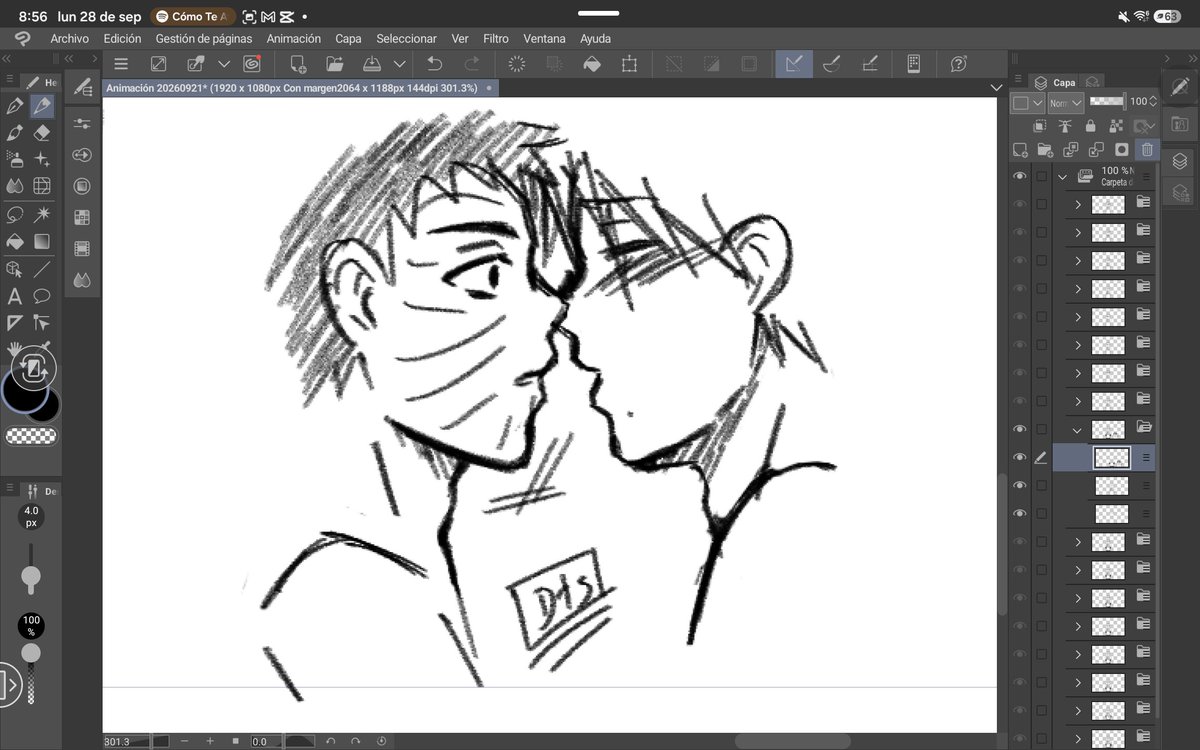Open the Ventana menu
This screenshot has height=750, width=1200.
[x=544, y=39]
